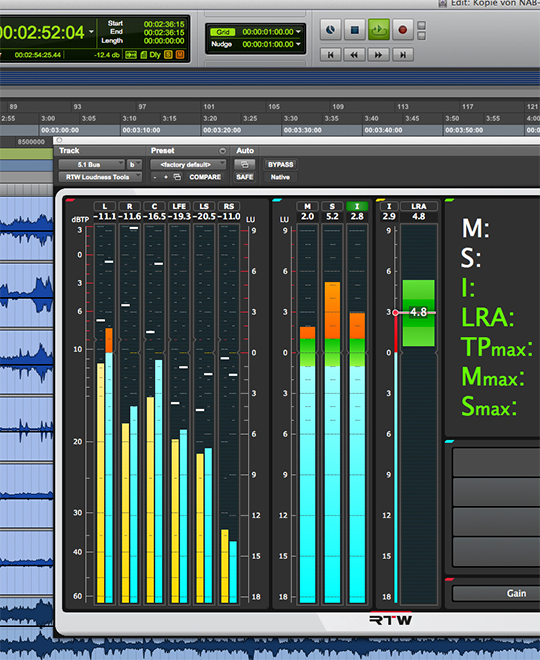This screenshot has height=660, width=540.
Task: Click the R channel label
Action: tap(130, 206)
